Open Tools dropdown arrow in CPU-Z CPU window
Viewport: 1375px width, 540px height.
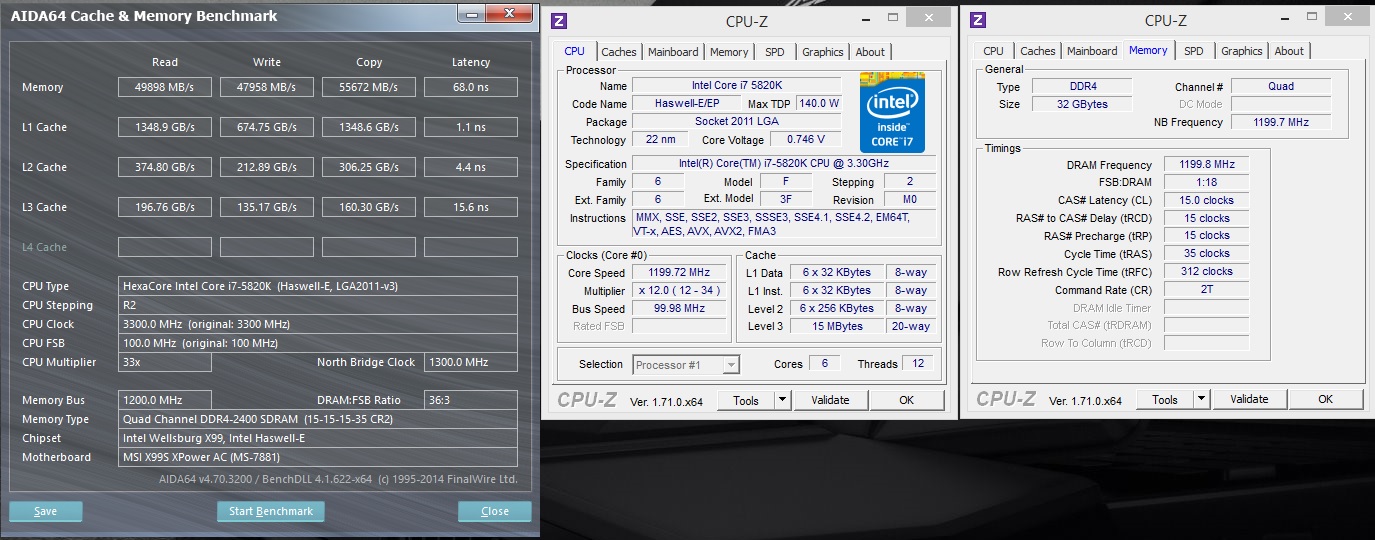pyautogui.click(x=782, y=400)
